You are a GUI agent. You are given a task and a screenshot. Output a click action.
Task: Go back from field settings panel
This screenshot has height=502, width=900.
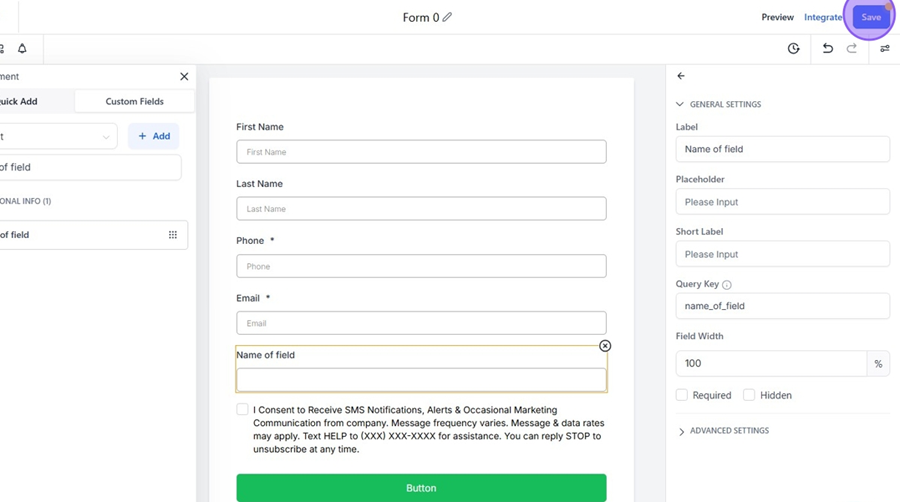[681, 76]
